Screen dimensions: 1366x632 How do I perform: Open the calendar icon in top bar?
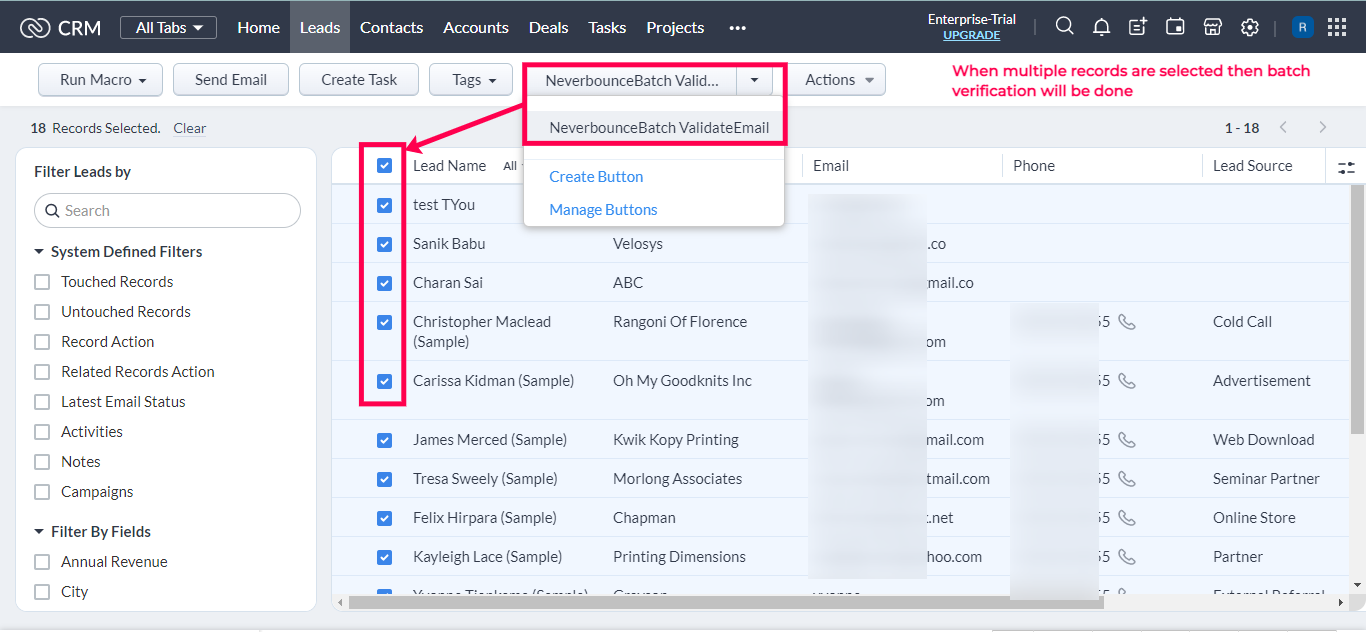pos(1175,27)
